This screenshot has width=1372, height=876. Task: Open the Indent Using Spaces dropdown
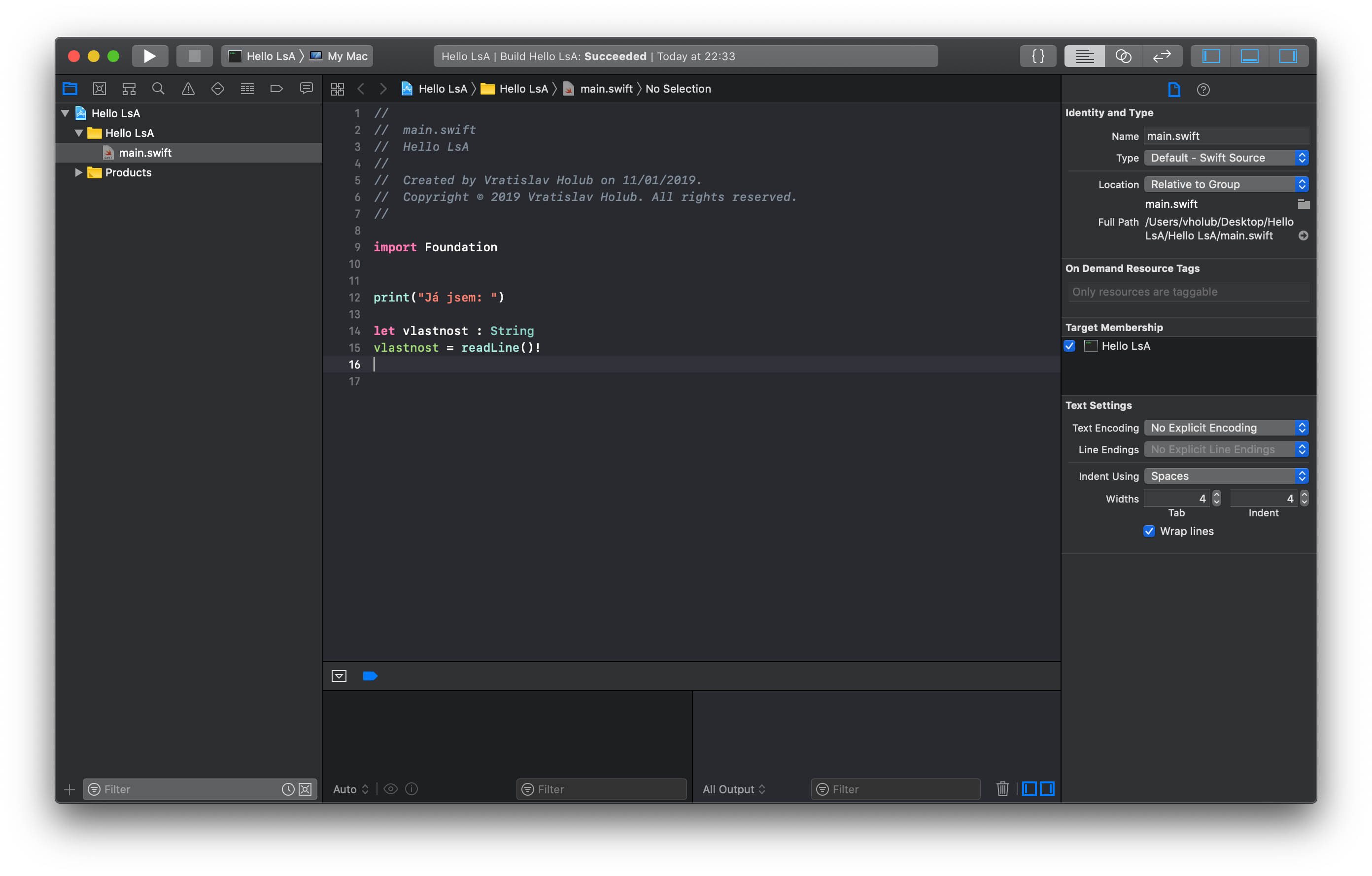[1225, 476]
